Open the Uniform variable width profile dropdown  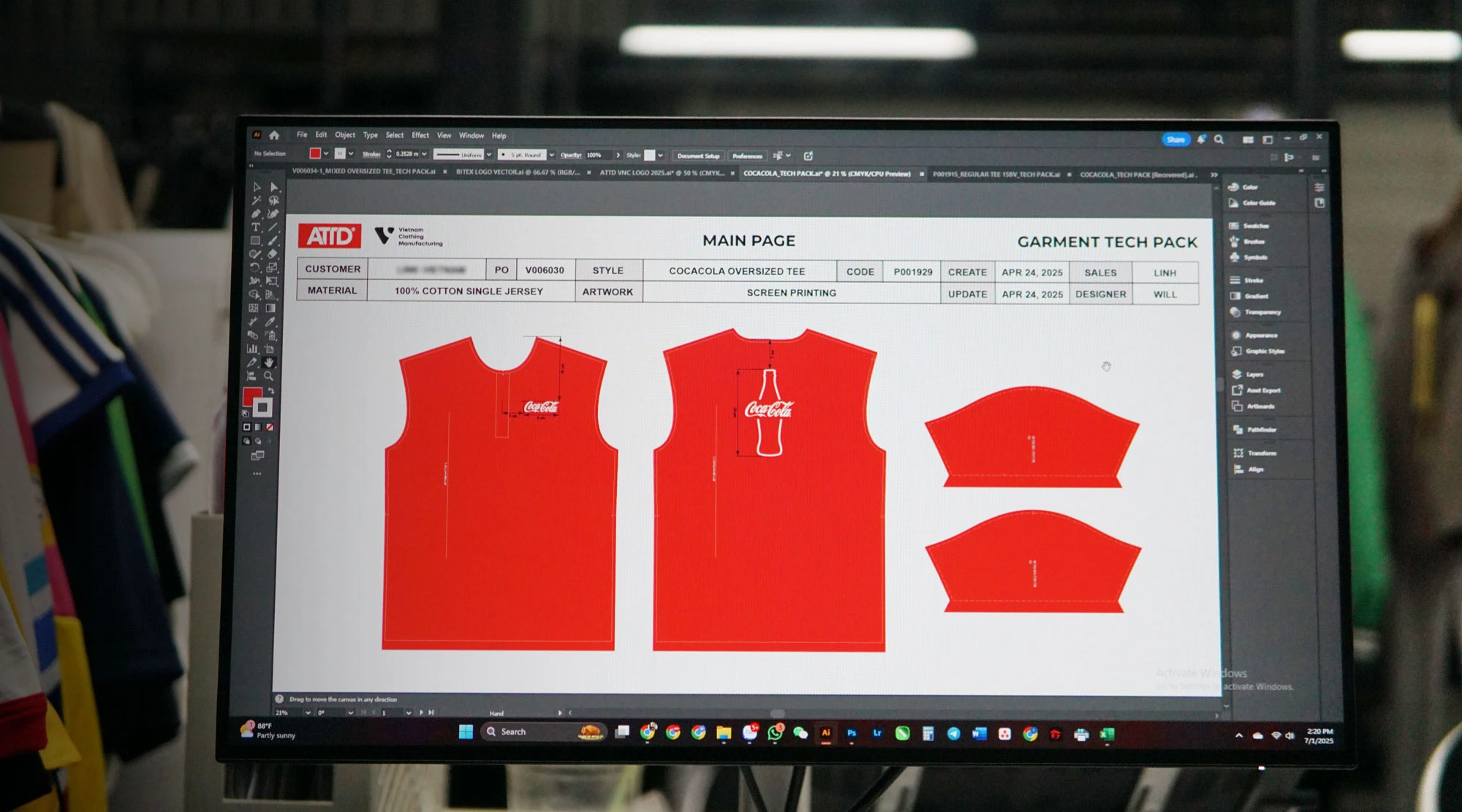pos(489,155)
